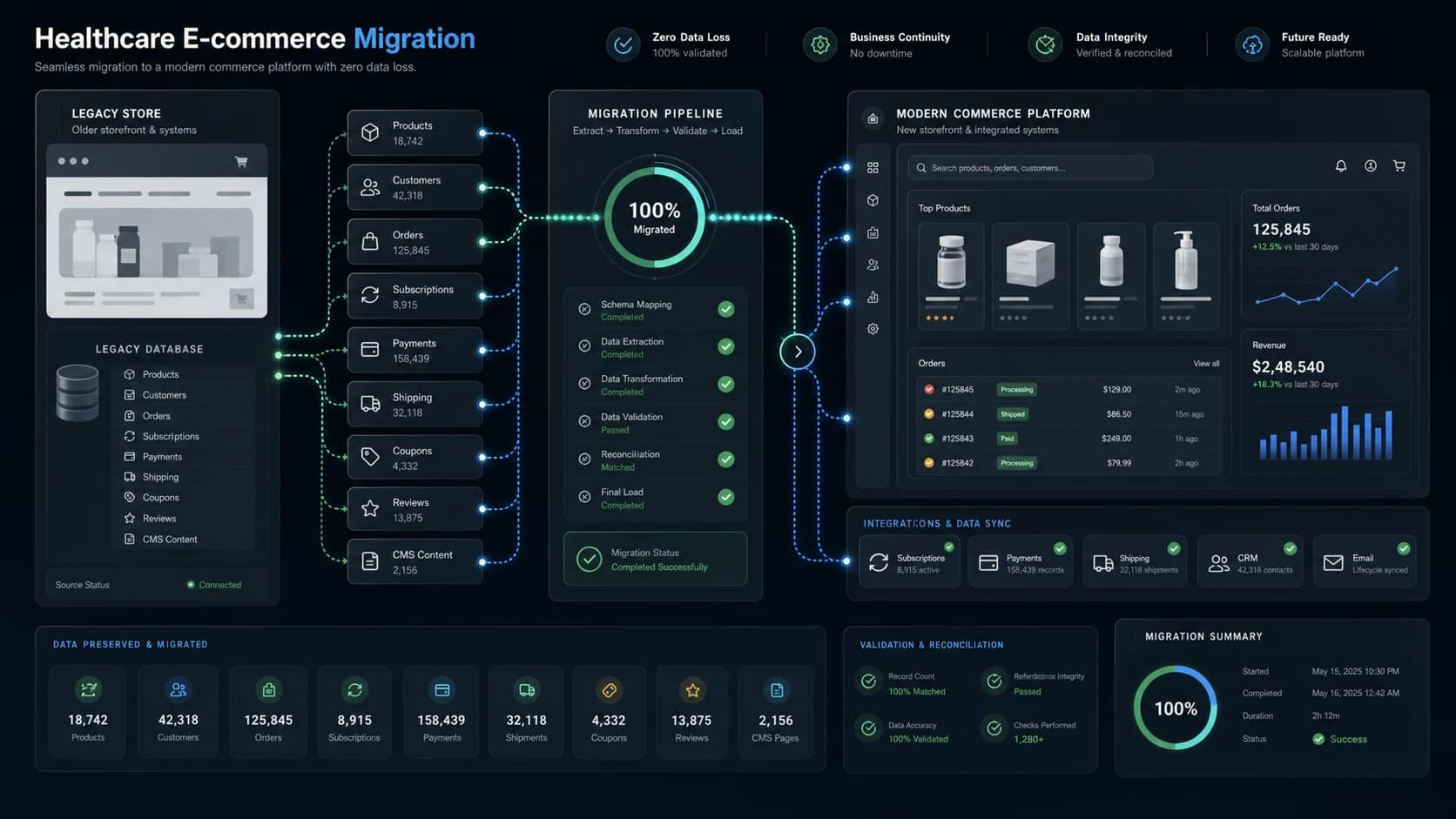Image resolution: width=1456 pixels, height=819 pixels.
Task: Select Orders in legacy database list
Action: 184,416
